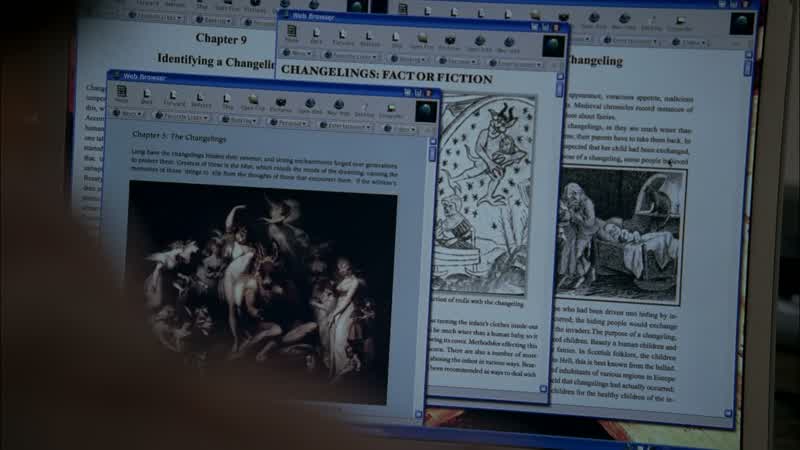800x450 pixels.
Task: Expand Entertainment dropdown in the Chapter 9 back window
Action: click(x=632, y=41)
